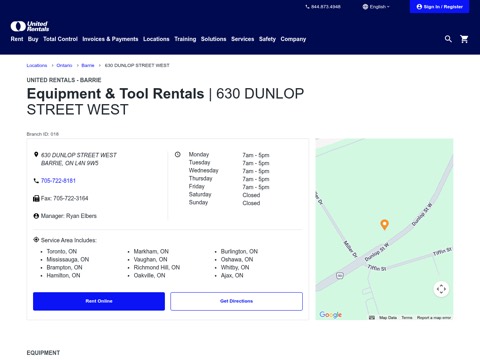Open the Buy menu
This screenshot has width=480, height=360.
[33, 39]
